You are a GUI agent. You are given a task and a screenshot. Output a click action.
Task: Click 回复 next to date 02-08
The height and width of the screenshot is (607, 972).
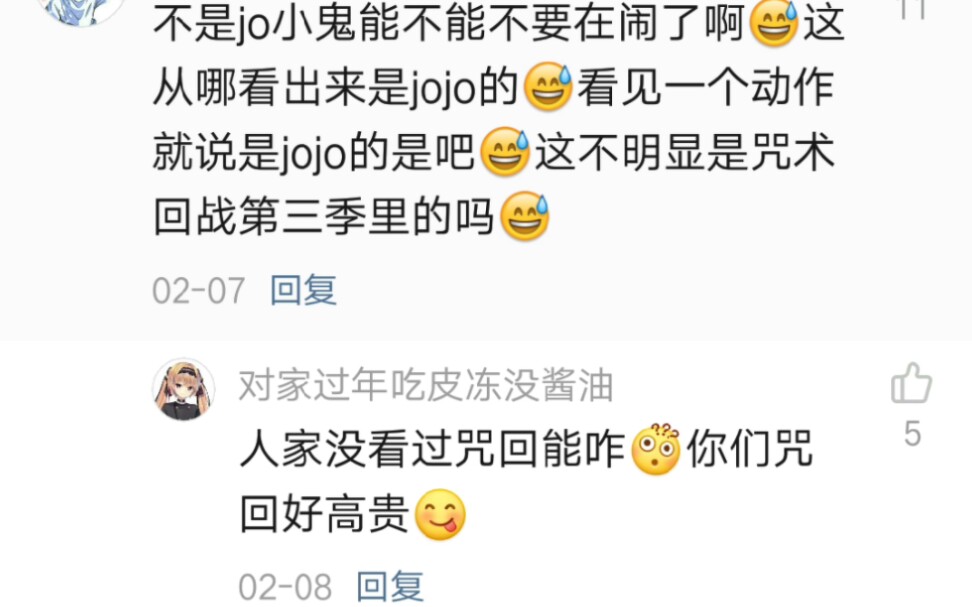tap(391, 586)
